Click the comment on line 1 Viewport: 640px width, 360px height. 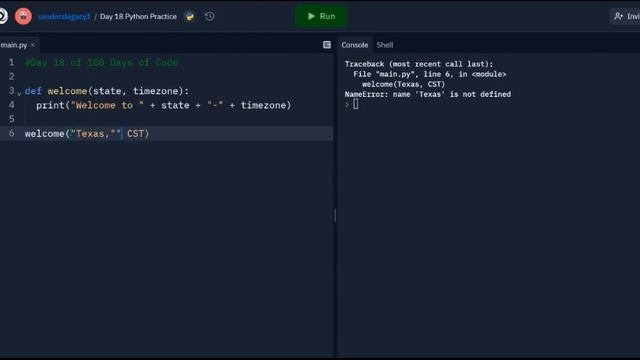tap(101, 63)
